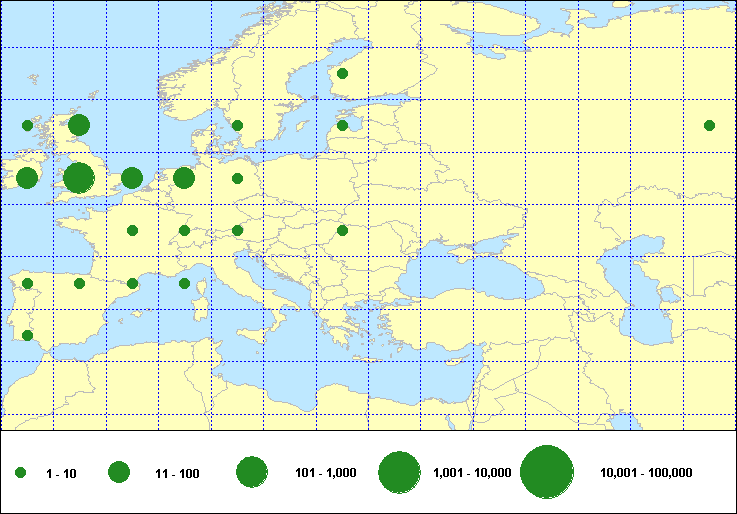This screenshot has width=737, height=514.
Task: Click the "1,001 - 10,000" legend text
Action: (x=472, y=473)
